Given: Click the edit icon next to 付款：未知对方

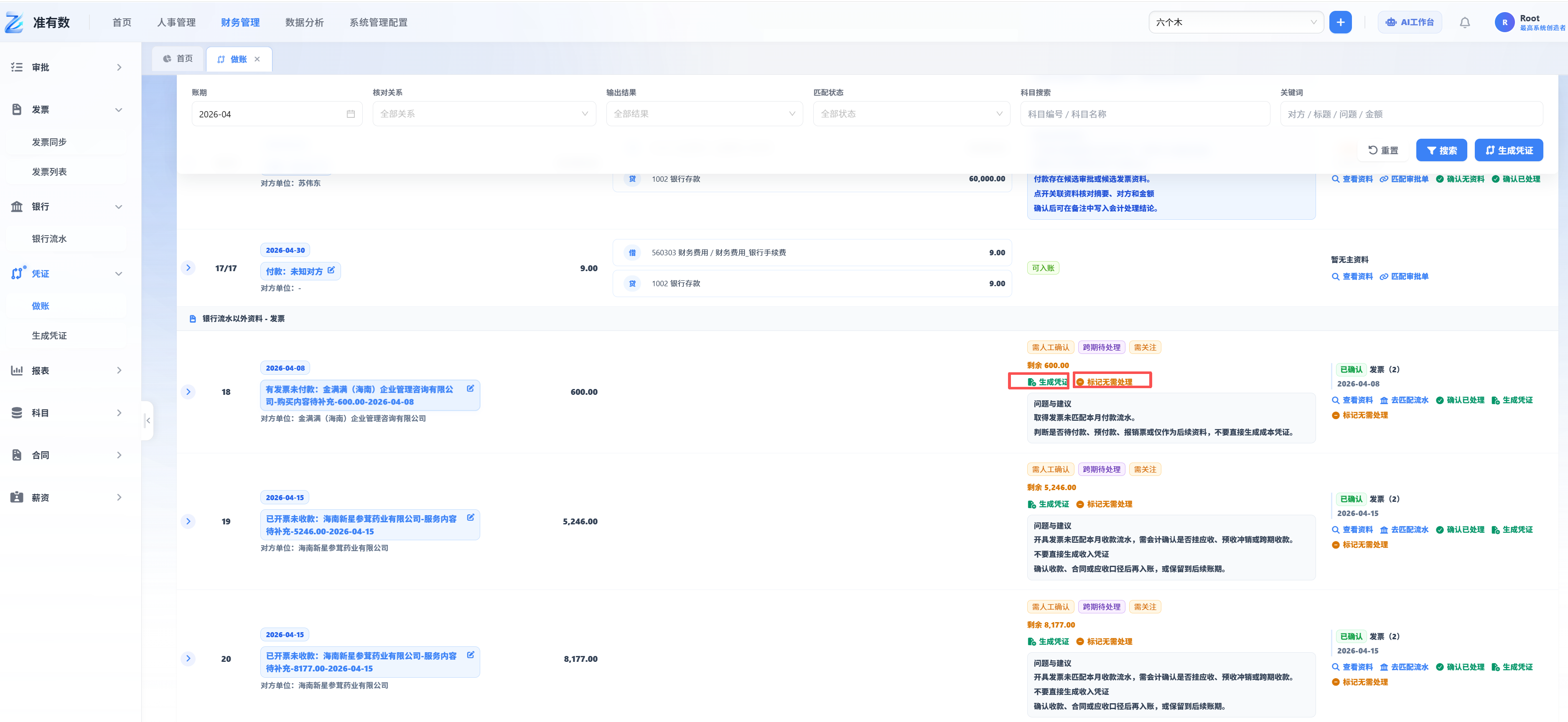Looking at the screenshot, I should click(331, 270).
